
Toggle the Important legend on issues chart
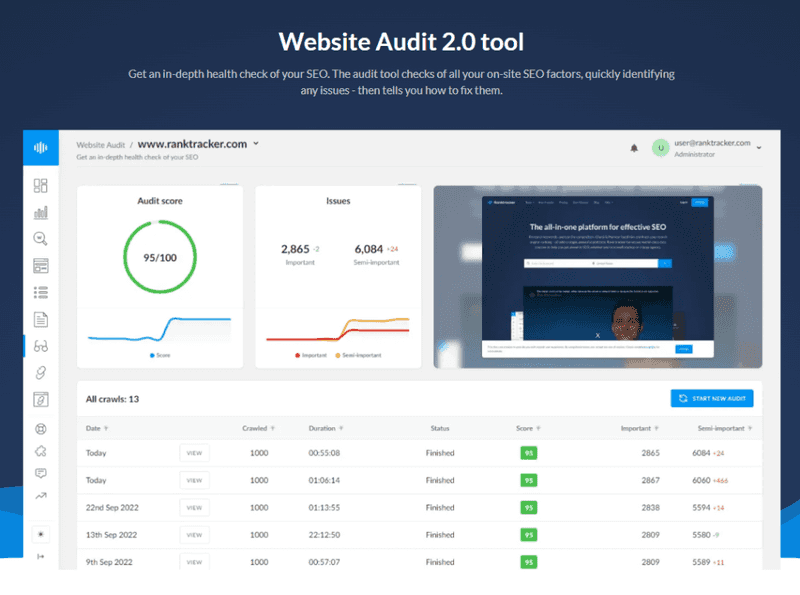click(311, 355)
